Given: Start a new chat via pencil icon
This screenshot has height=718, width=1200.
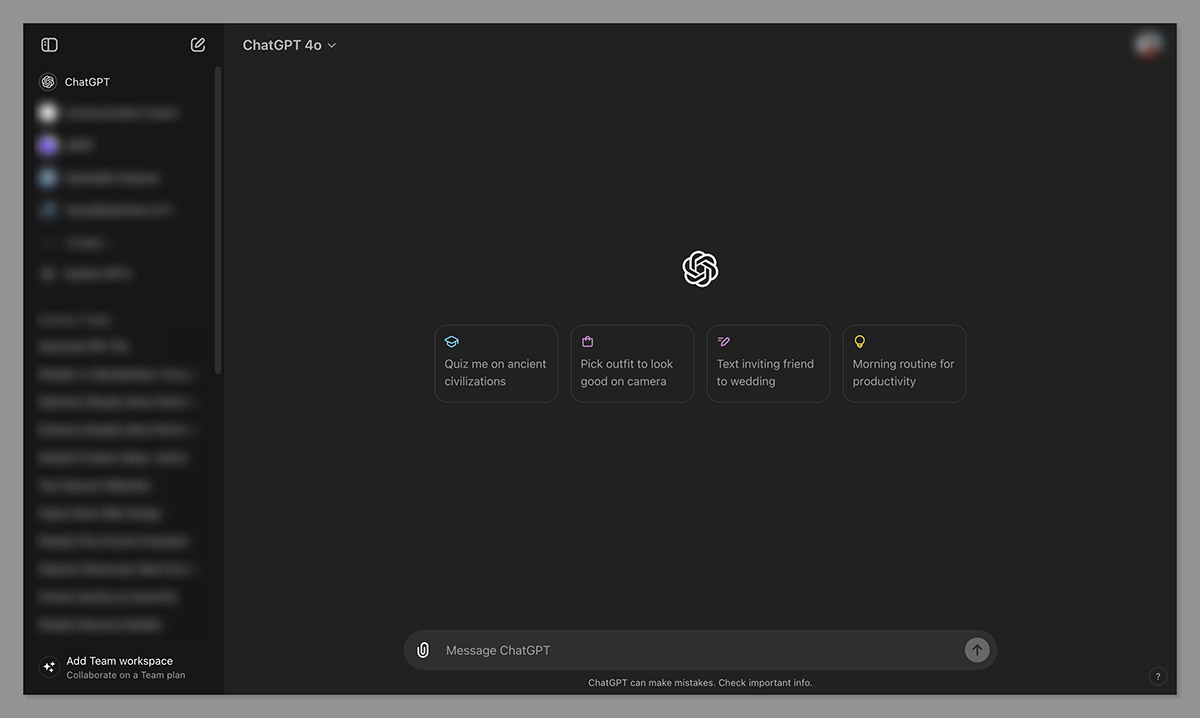Looking at the screenshot, I should pos(198,45).
